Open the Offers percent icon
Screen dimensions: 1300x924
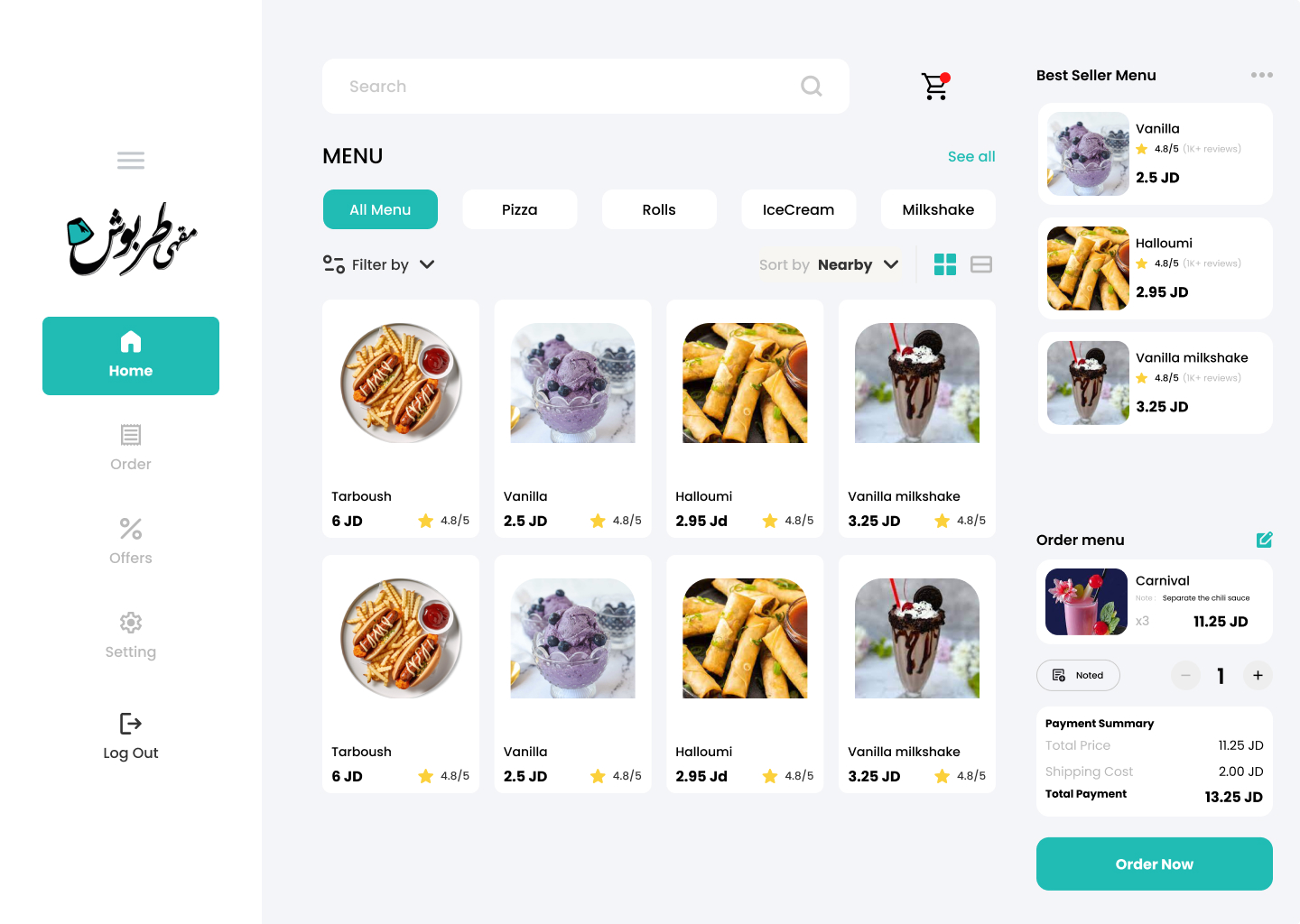point(131,528)
